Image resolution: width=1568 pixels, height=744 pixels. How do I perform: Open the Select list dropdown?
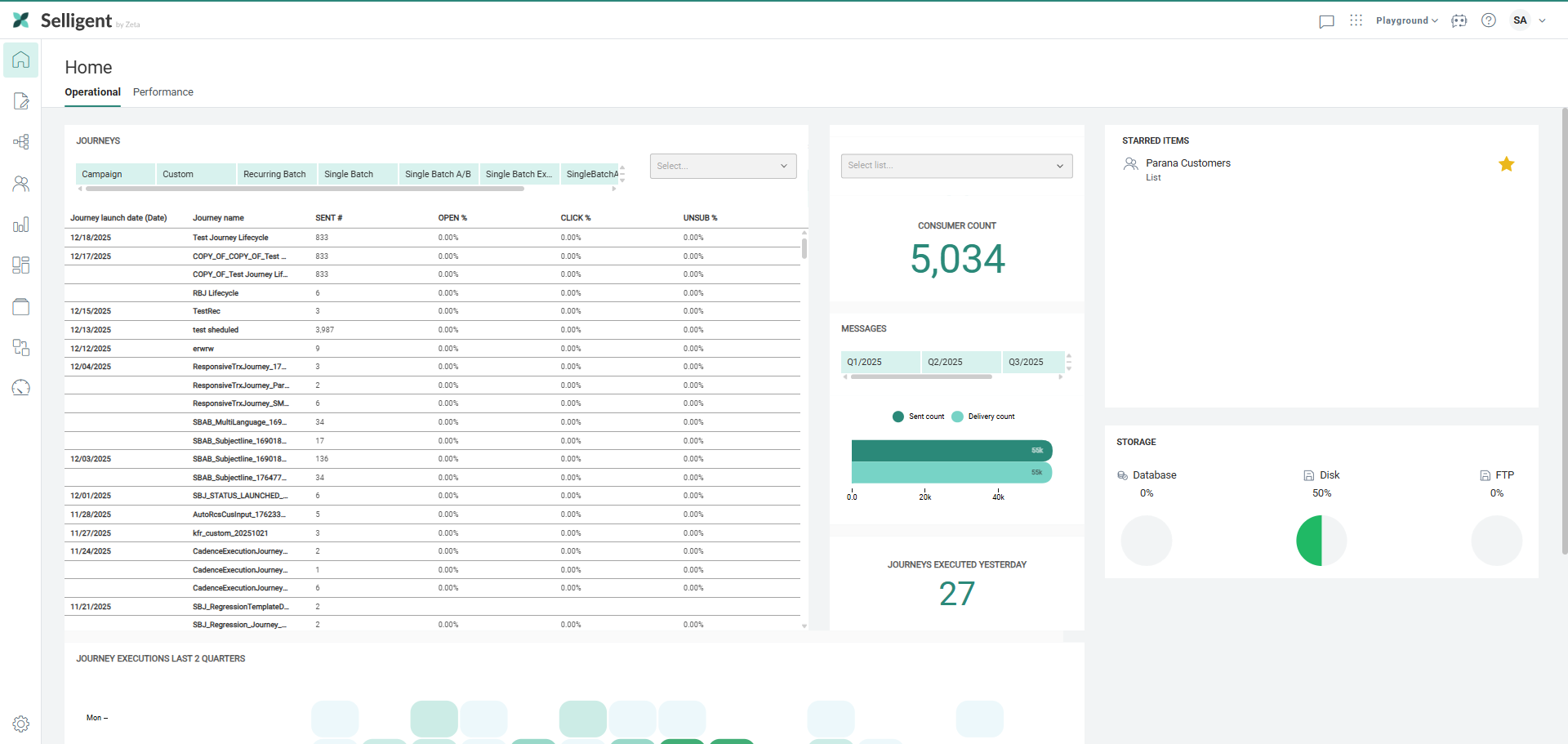pyautogui.click(x=956, y=166)
